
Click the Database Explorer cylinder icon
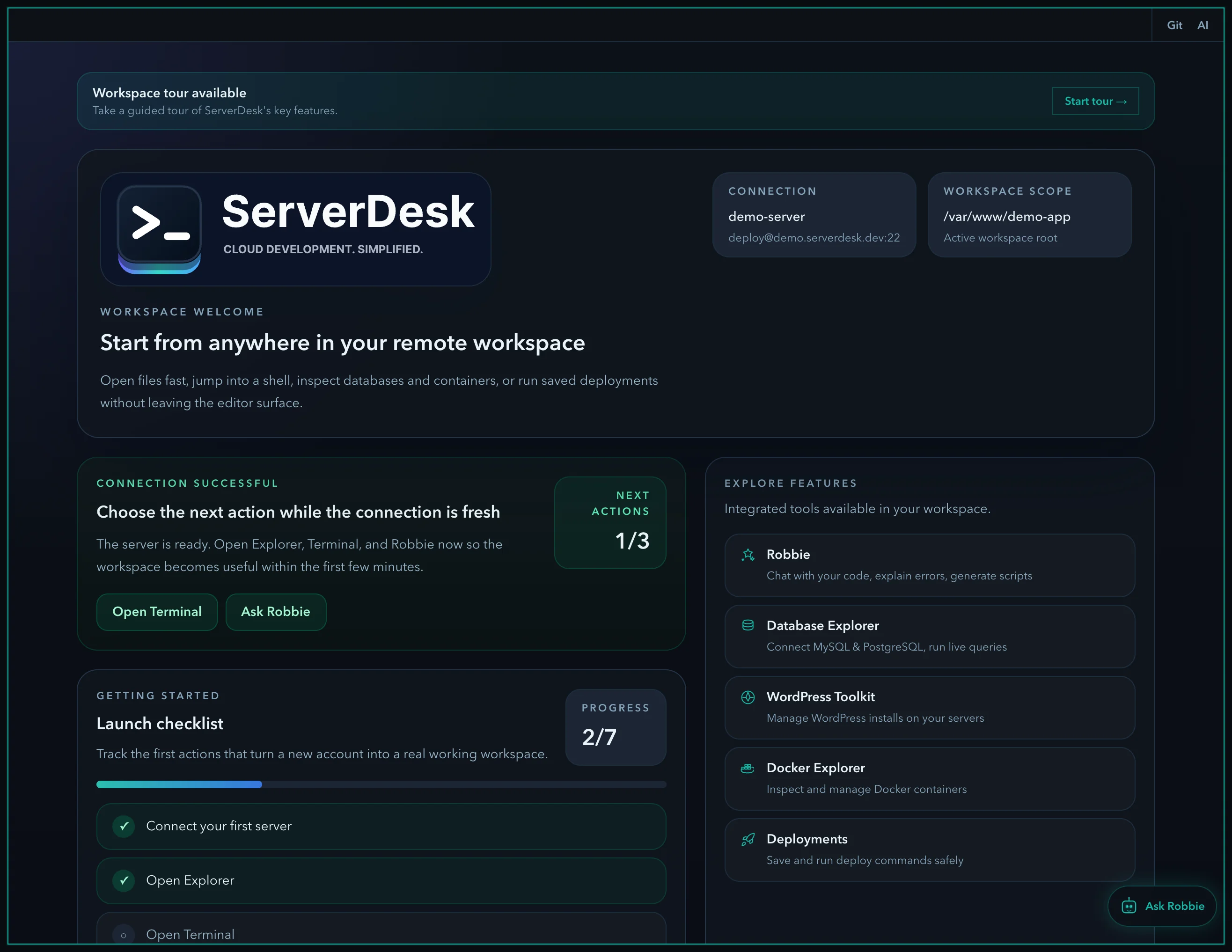tap(748, 625)
